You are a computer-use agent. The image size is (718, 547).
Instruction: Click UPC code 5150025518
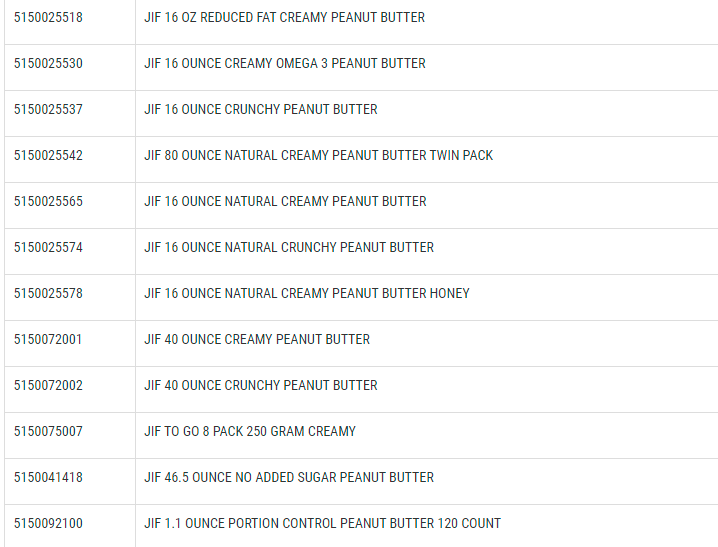[48, 18]
